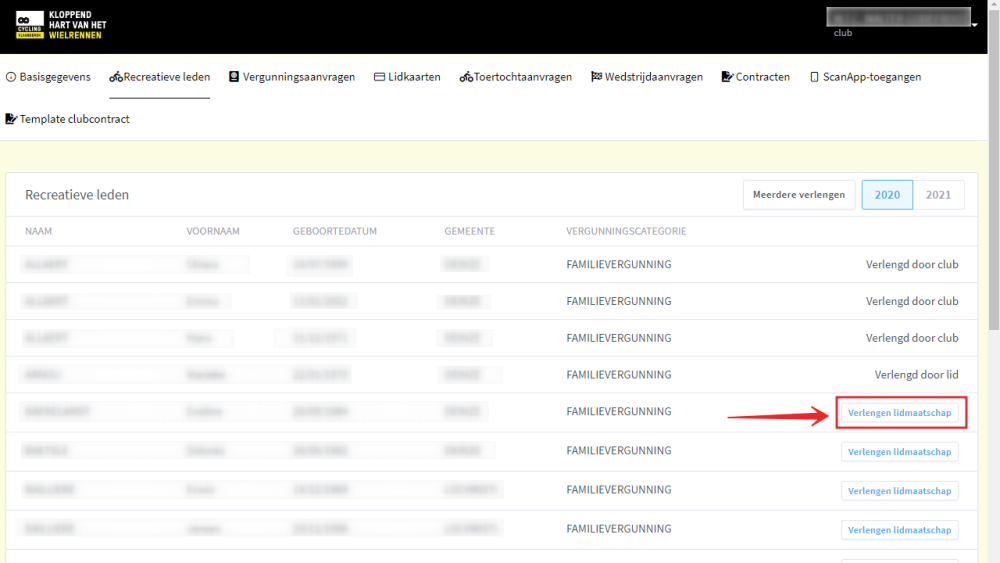Screen dimensions: 1000x563
Task: Click the GEBOORTEDATUM column header
Action: [x=335, y=231]
